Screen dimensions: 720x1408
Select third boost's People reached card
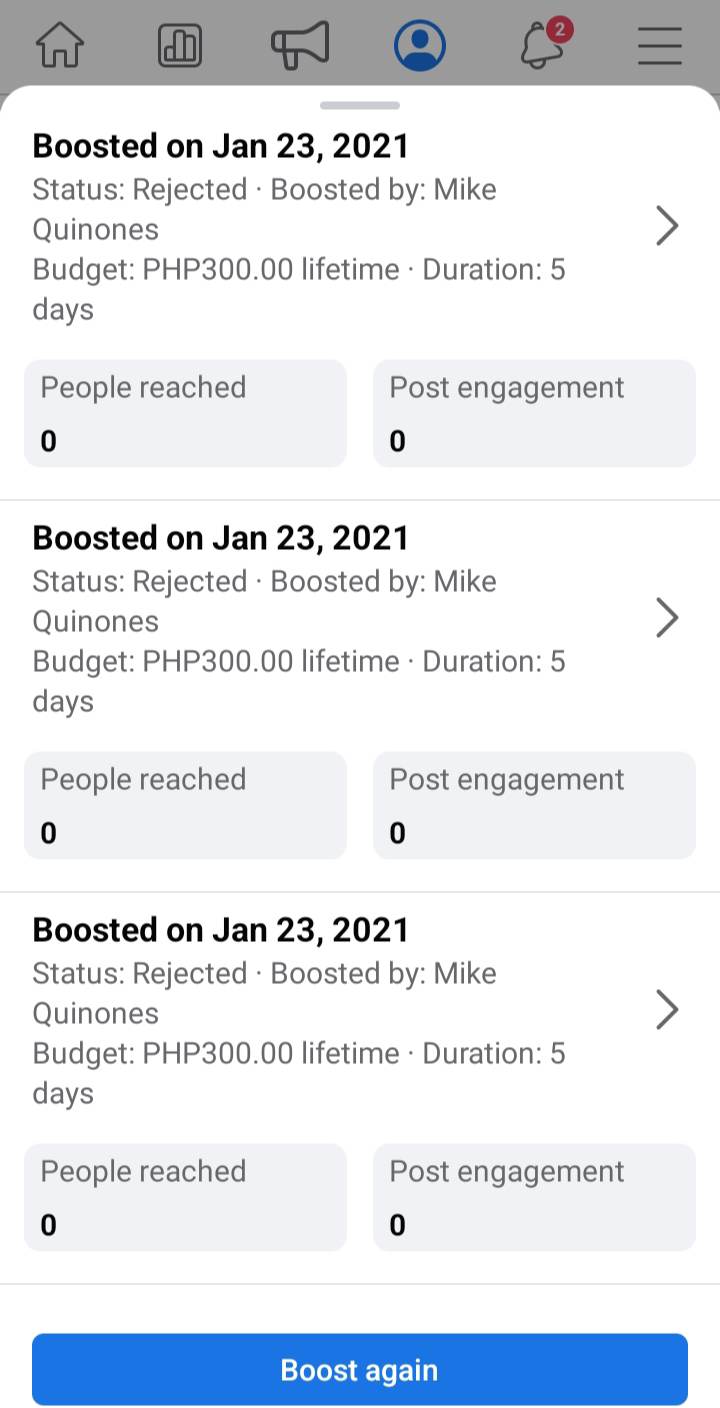coord(185,1197)
